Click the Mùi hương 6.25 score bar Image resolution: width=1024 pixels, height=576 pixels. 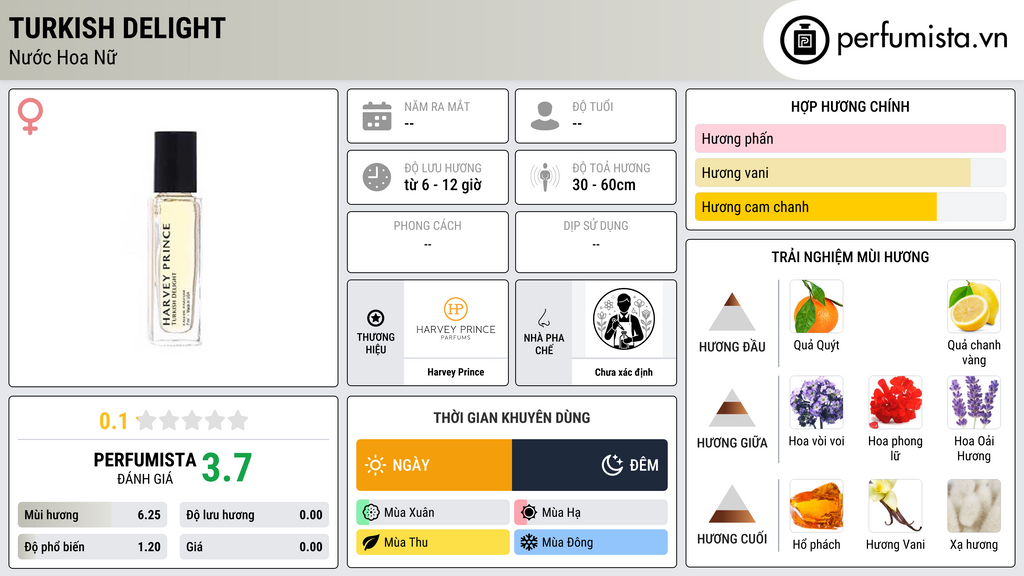(92, 515)
